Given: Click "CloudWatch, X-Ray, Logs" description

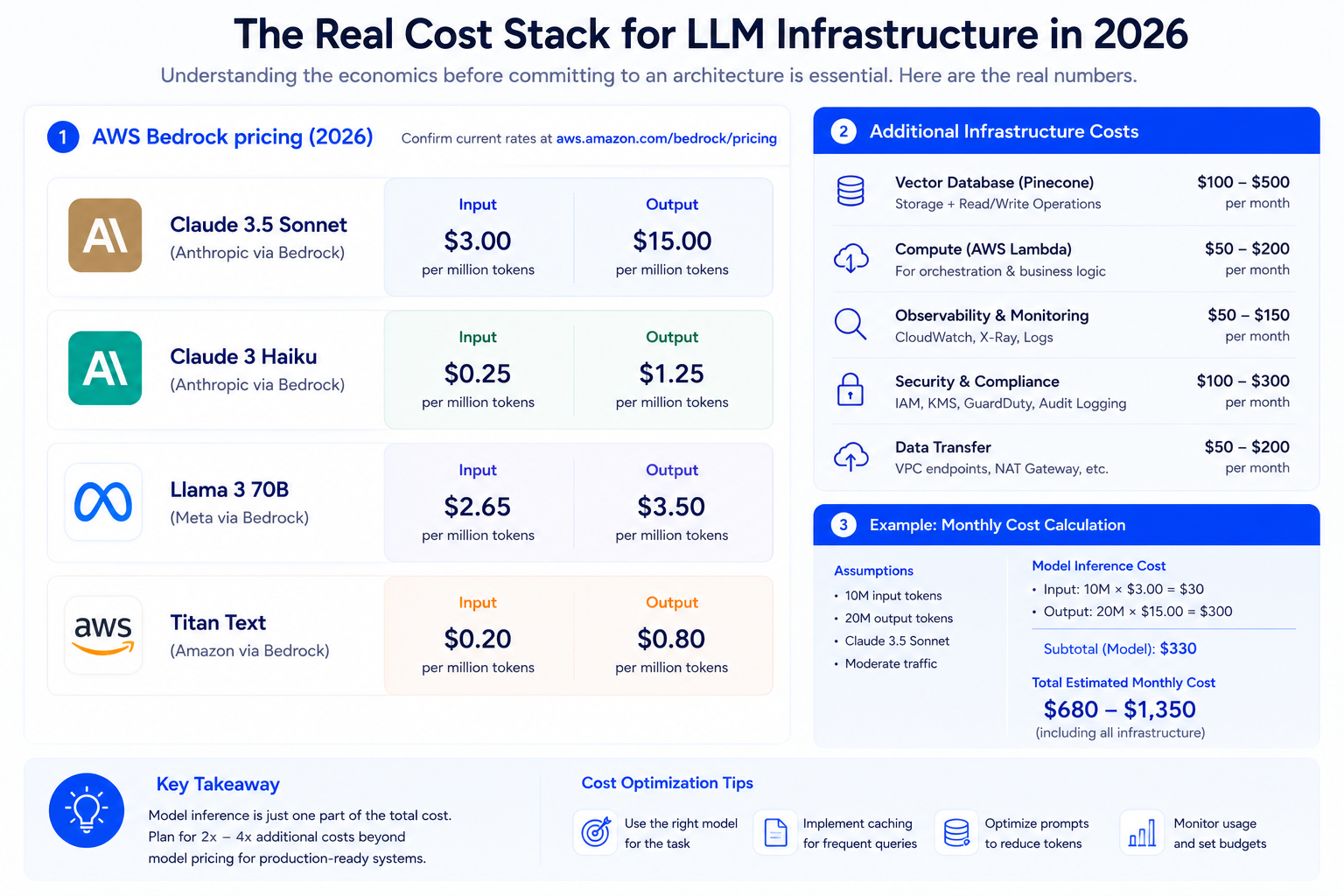Looking at the screenshot, I should (x=974, y=337).
